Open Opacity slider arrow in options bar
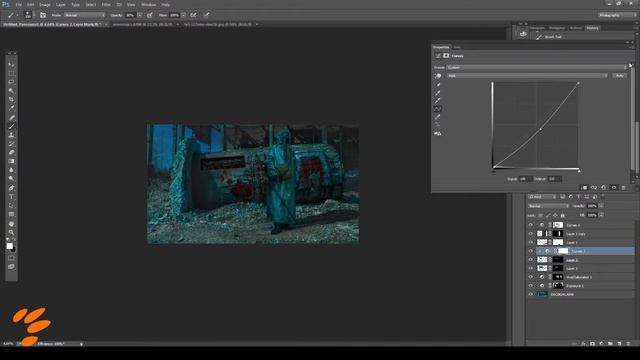Screen dimensions: 640x360 (140, 15)
